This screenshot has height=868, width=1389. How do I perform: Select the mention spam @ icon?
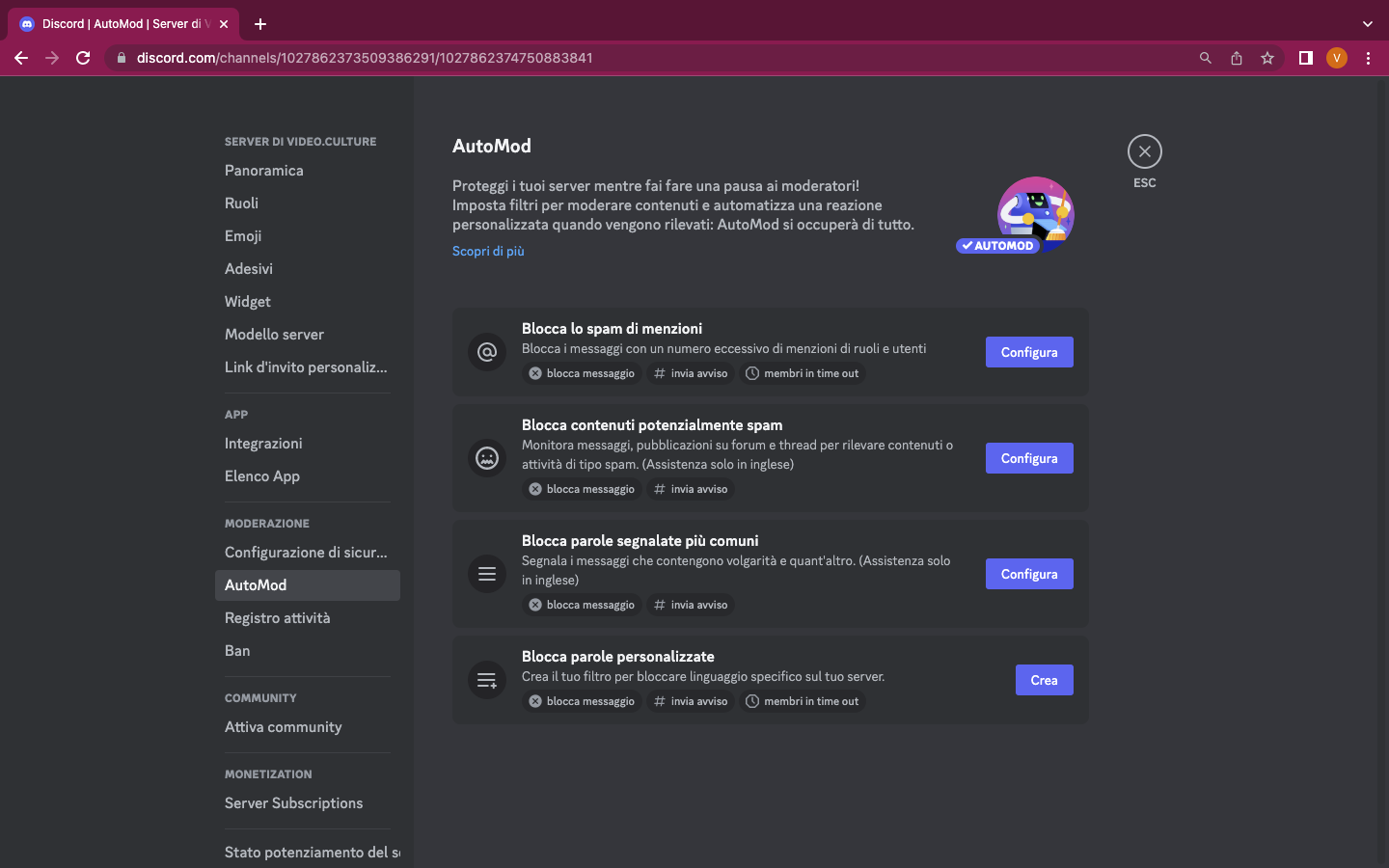pyautogui.click(x=487, y=352)
